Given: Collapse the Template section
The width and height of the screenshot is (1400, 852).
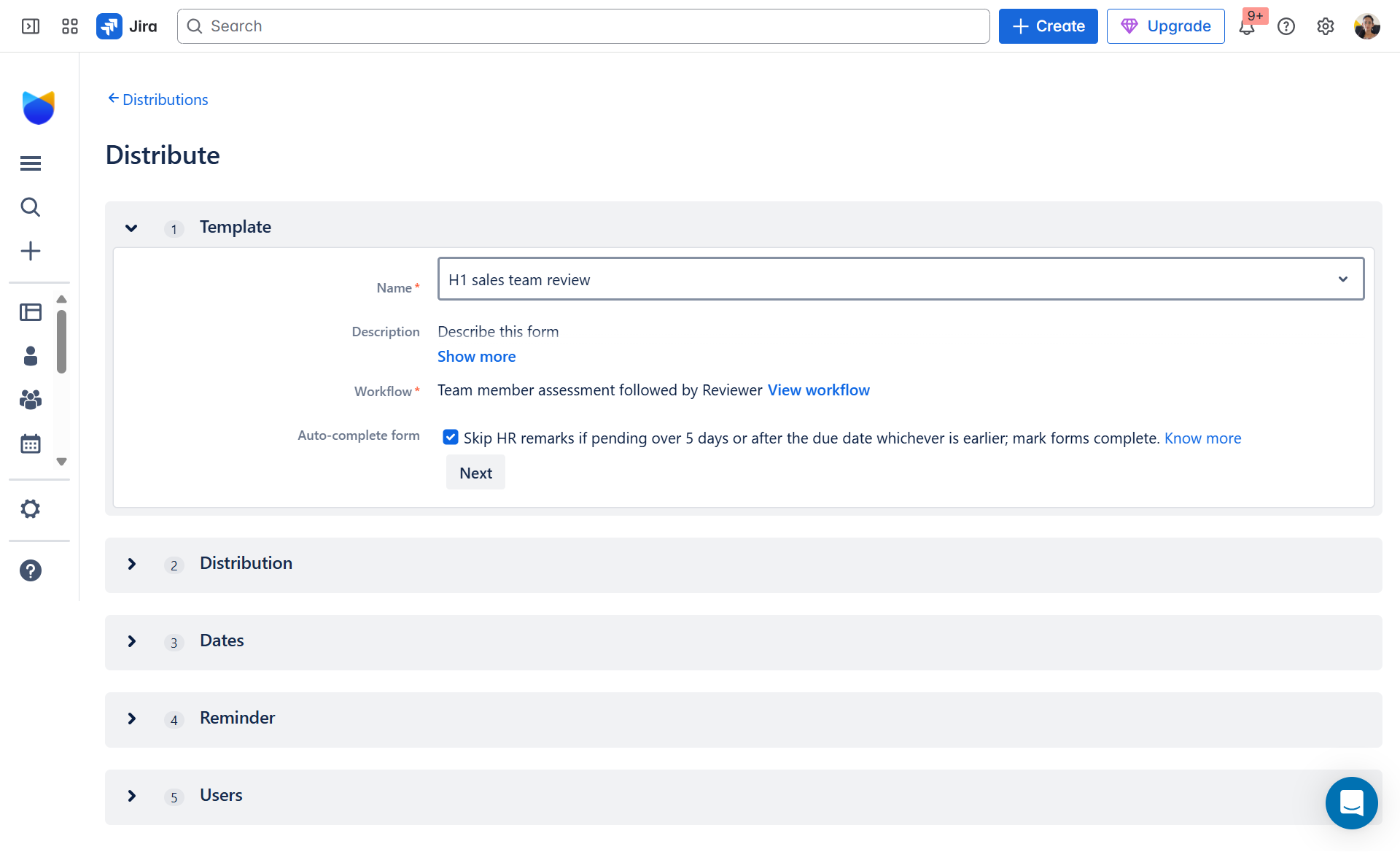Looking at the screenshot, I should pyautogui.click(x=131, y=228).
